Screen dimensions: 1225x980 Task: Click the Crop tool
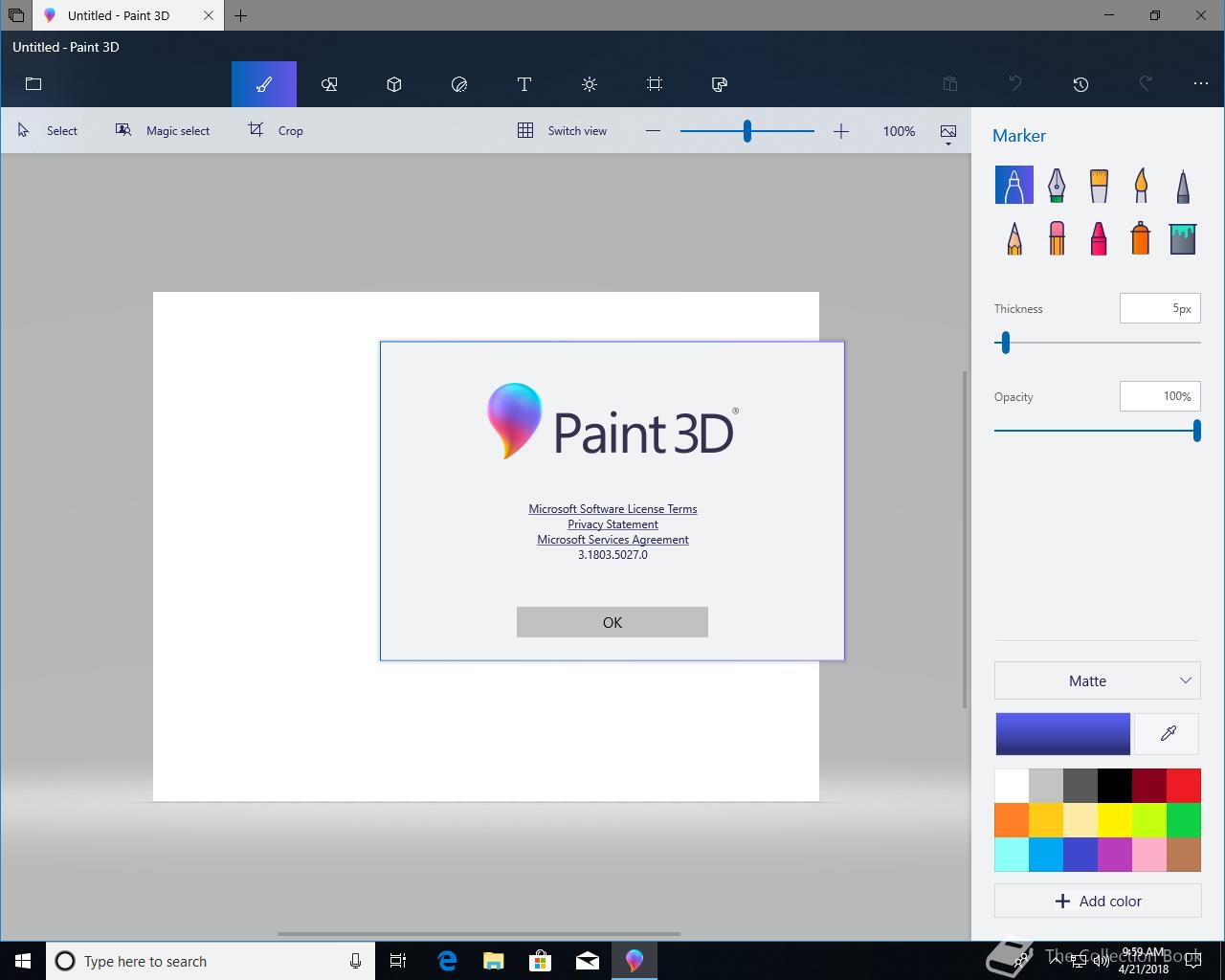pyautogui.click(x=277, y=131)
